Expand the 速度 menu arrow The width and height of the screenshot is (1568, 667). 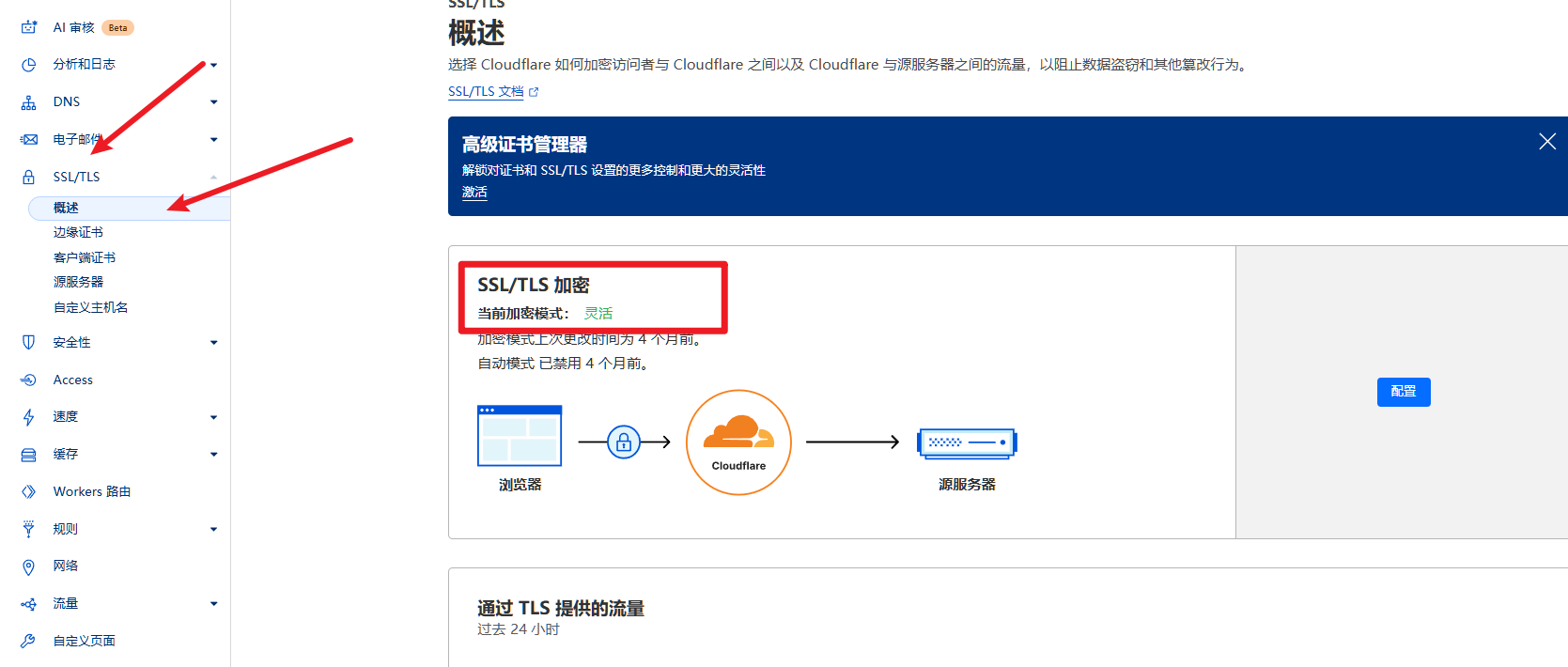pyautogui.click(x=214, y=417)
